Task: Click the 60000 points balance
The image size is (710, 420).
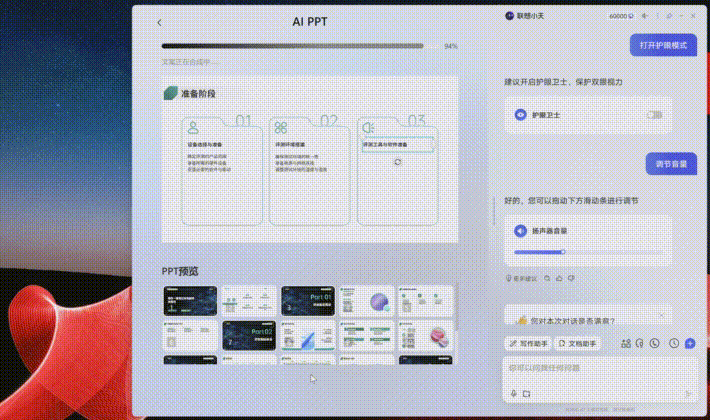Action: click(x=622, y=16)
